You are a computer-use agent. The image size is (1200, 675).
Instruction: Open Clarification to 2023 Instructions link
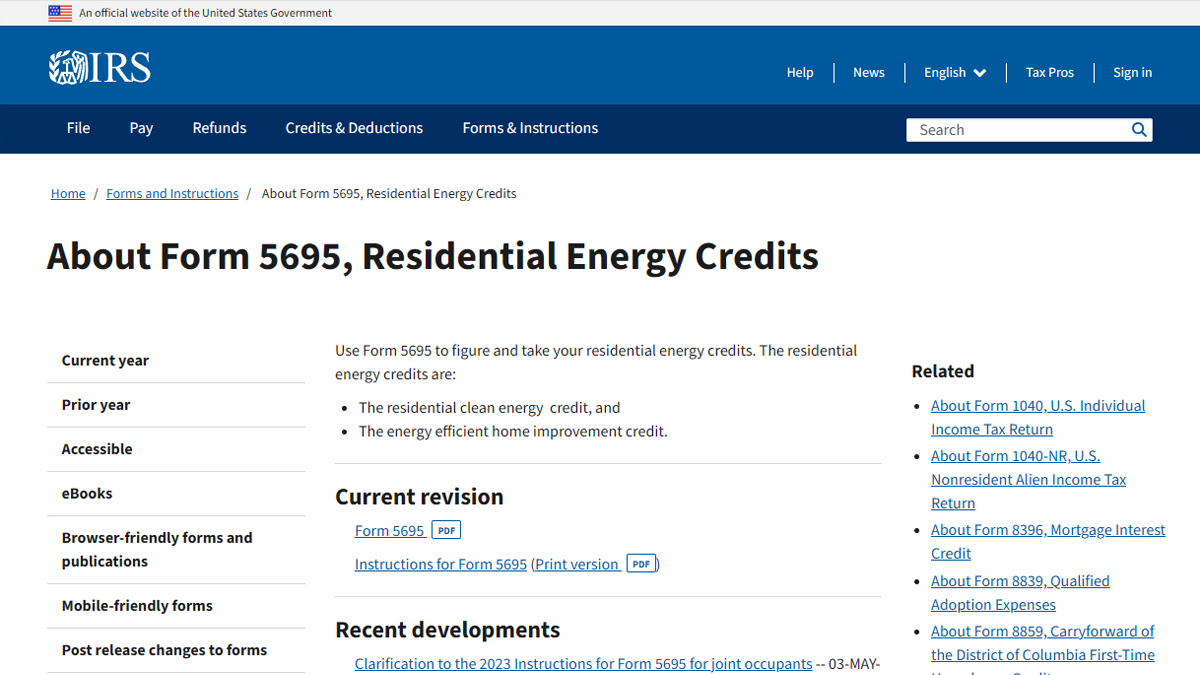tap(584, 663)
